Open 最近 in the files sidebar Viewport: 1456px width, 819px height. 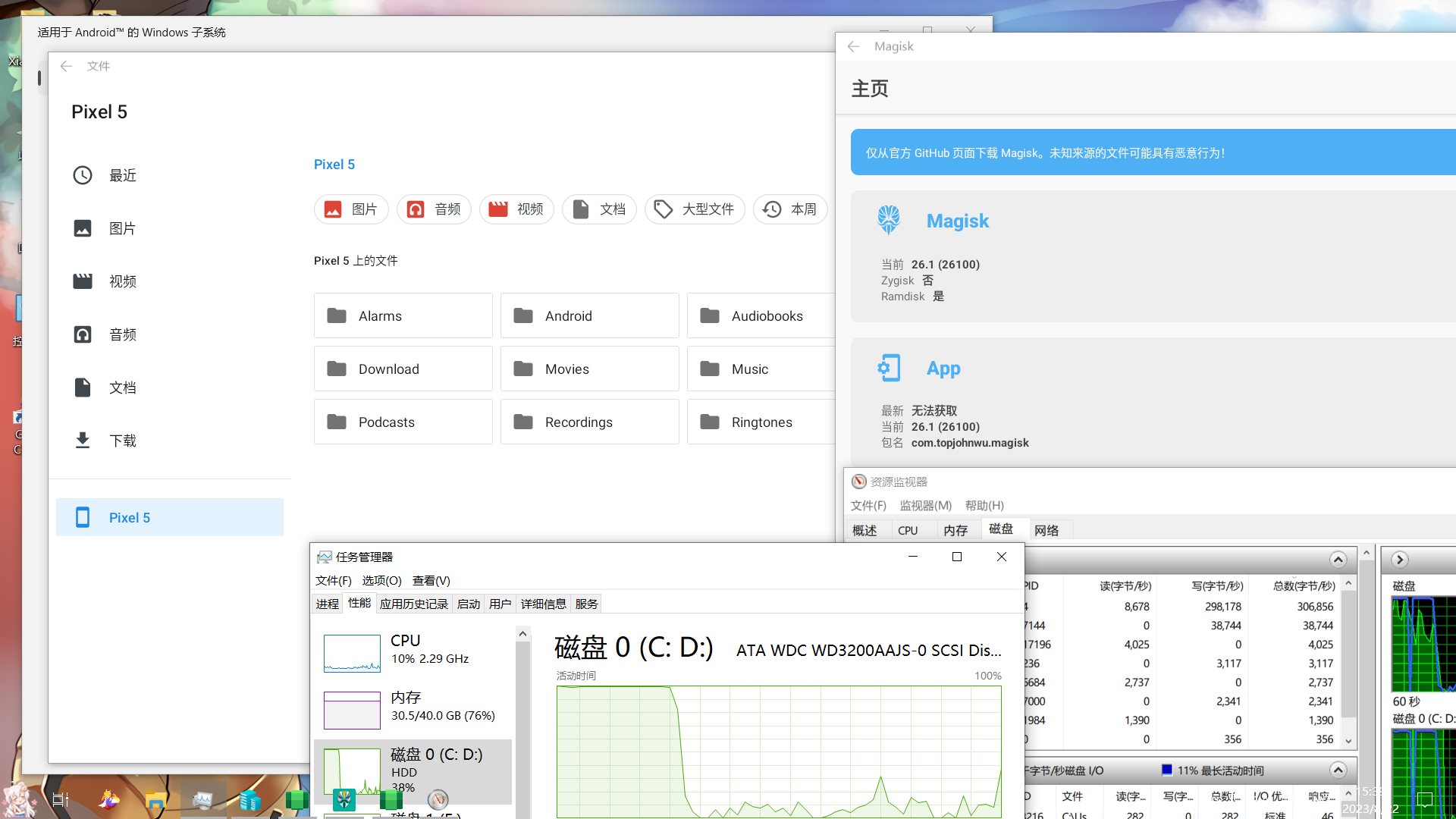click(121, 175)
